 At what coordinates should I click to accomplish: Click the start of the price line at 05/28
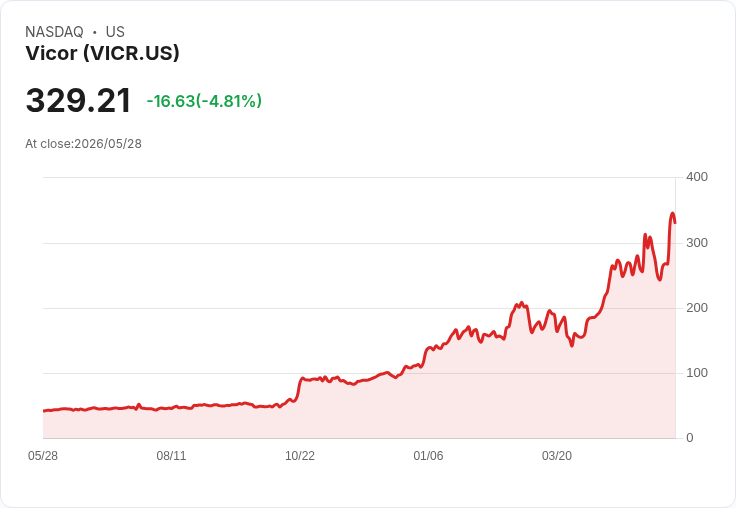[44, 411]
